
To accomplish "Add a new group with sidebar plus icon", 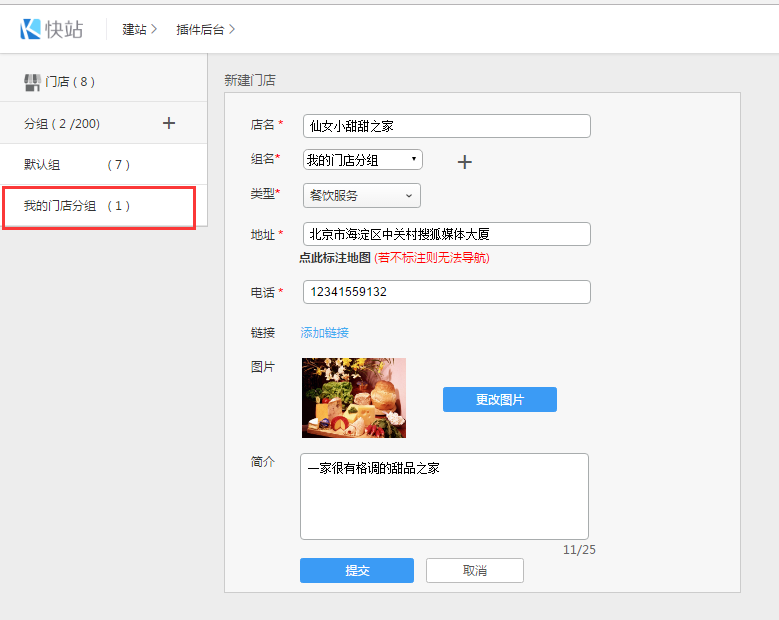I will 169,123.
